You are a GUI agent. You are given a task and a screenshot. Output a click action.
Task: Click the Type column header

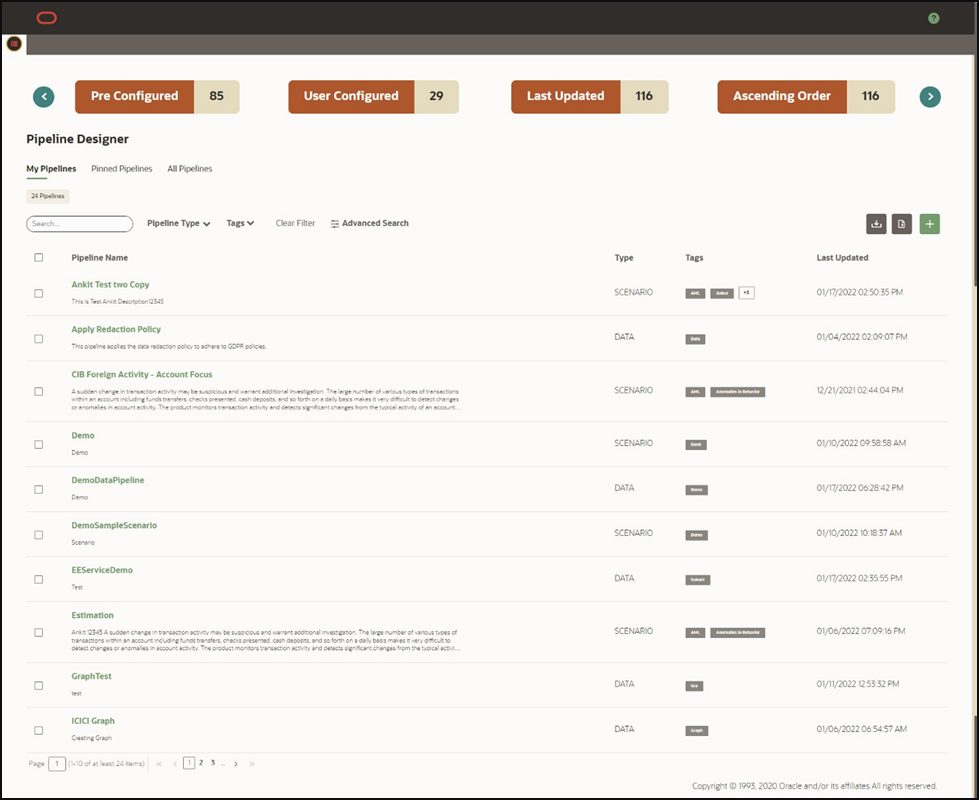pyautogui.click(x=624, y=257)
